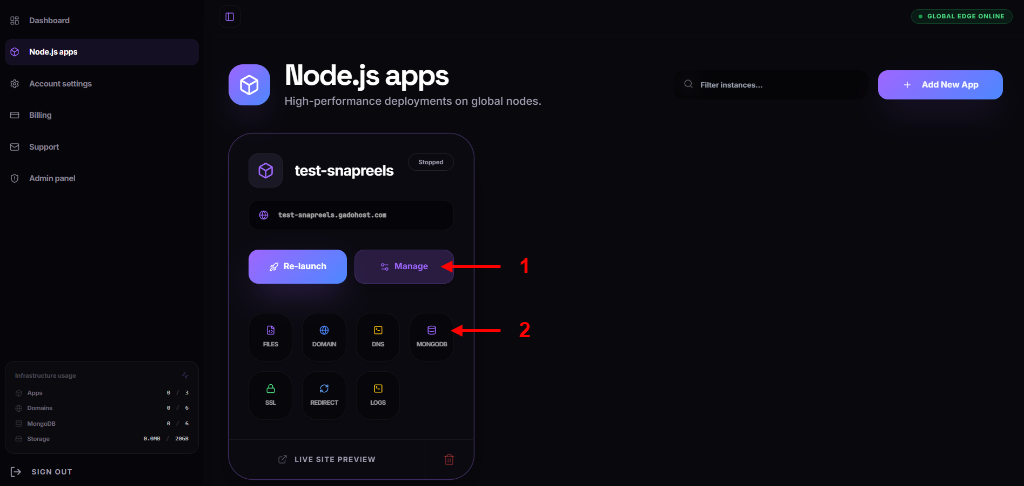Open the DNS tile
The image size is (1024, 486).
[x=377, y=337]
